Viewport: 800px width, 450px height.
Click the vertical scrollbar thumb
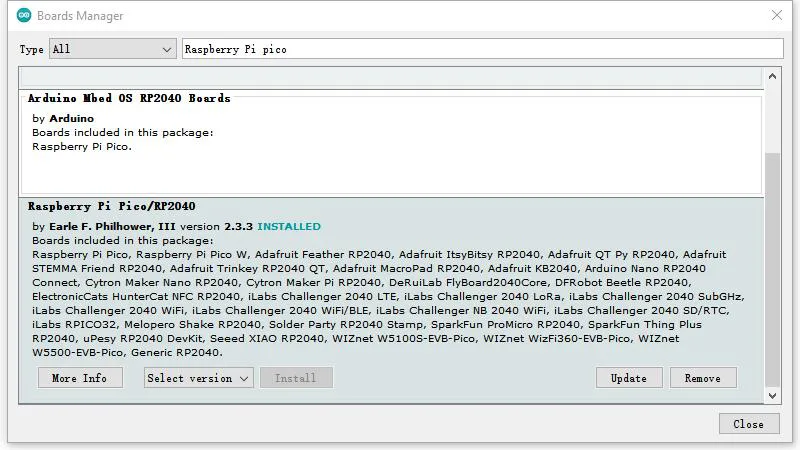pyautogui.click(x=772, y=269)
